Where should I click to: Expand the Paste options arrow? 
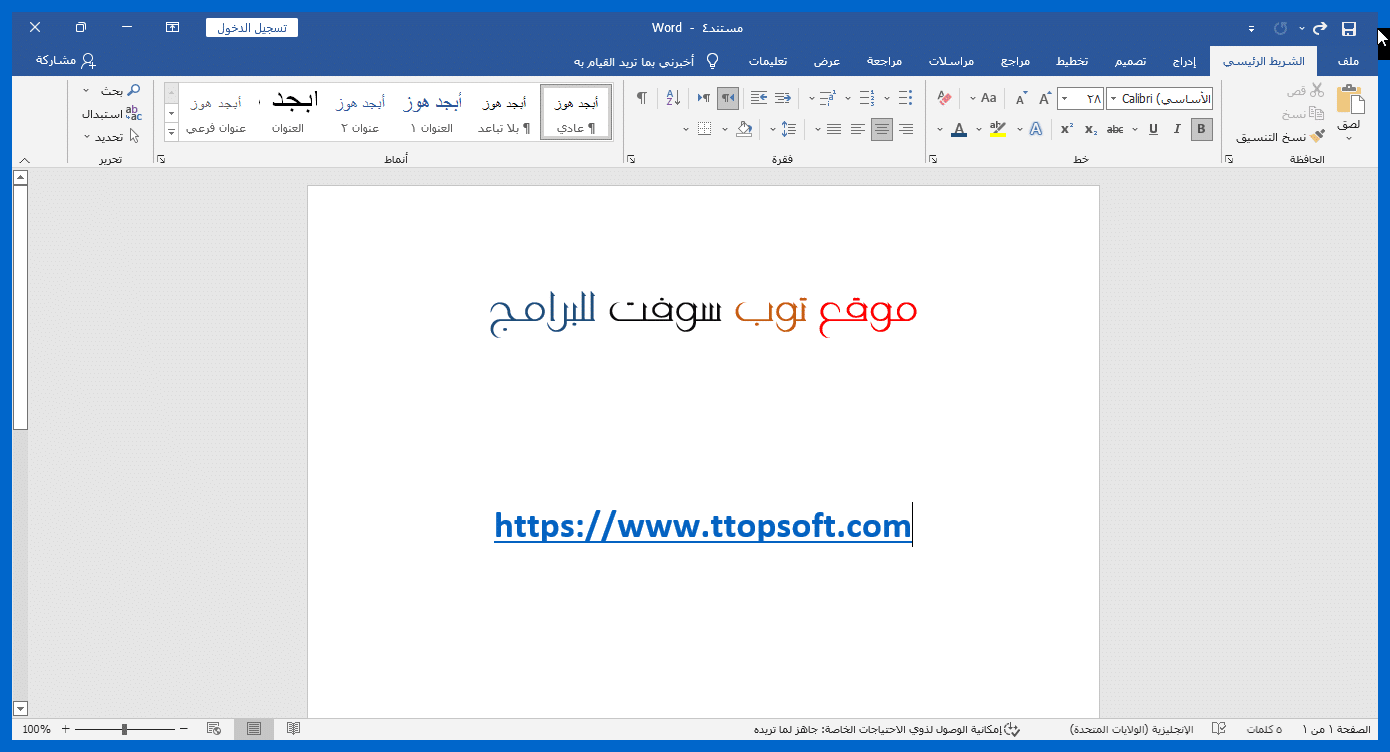coord(1349,138)
